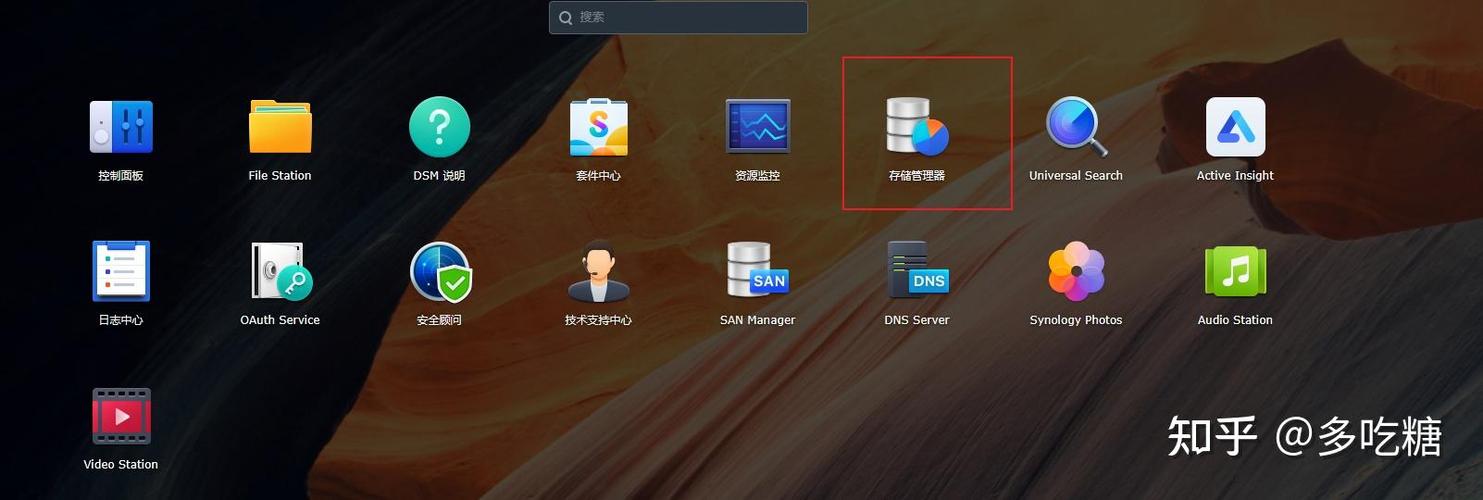Image resolution: width=1483 pixels, height=500 pixels.
Task: Launch Video Station play icon
Action: 121,416
